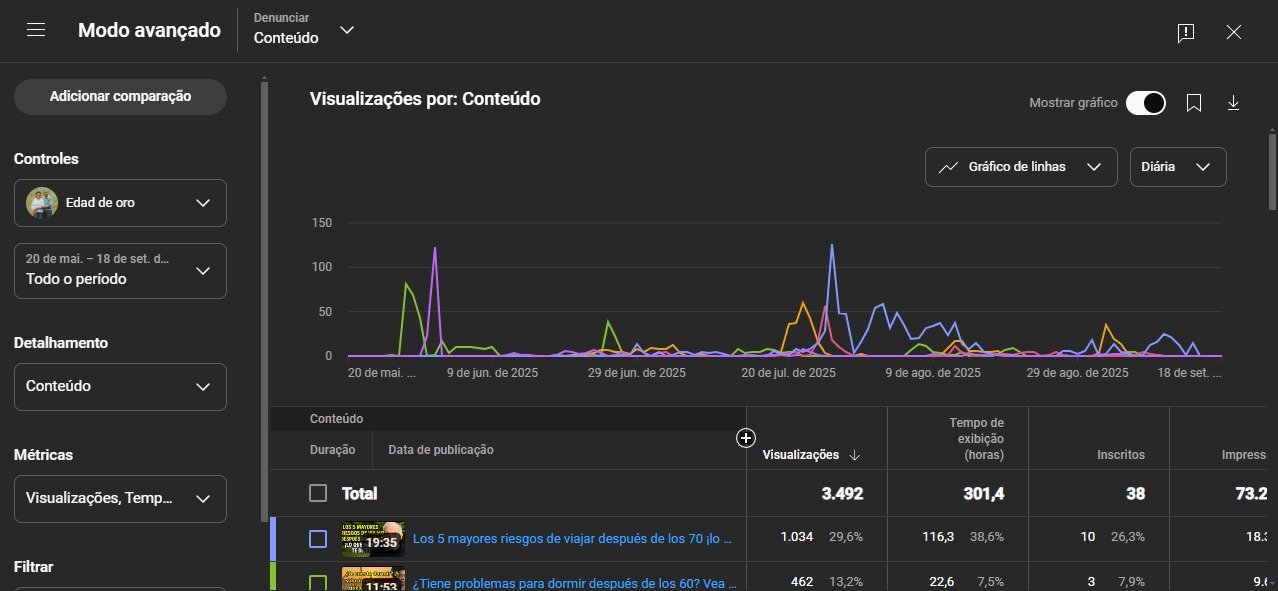1278x591 pixels.
Task: Open the Denunciar Conteúdo dropdown
Action: (x=304, y=29)
